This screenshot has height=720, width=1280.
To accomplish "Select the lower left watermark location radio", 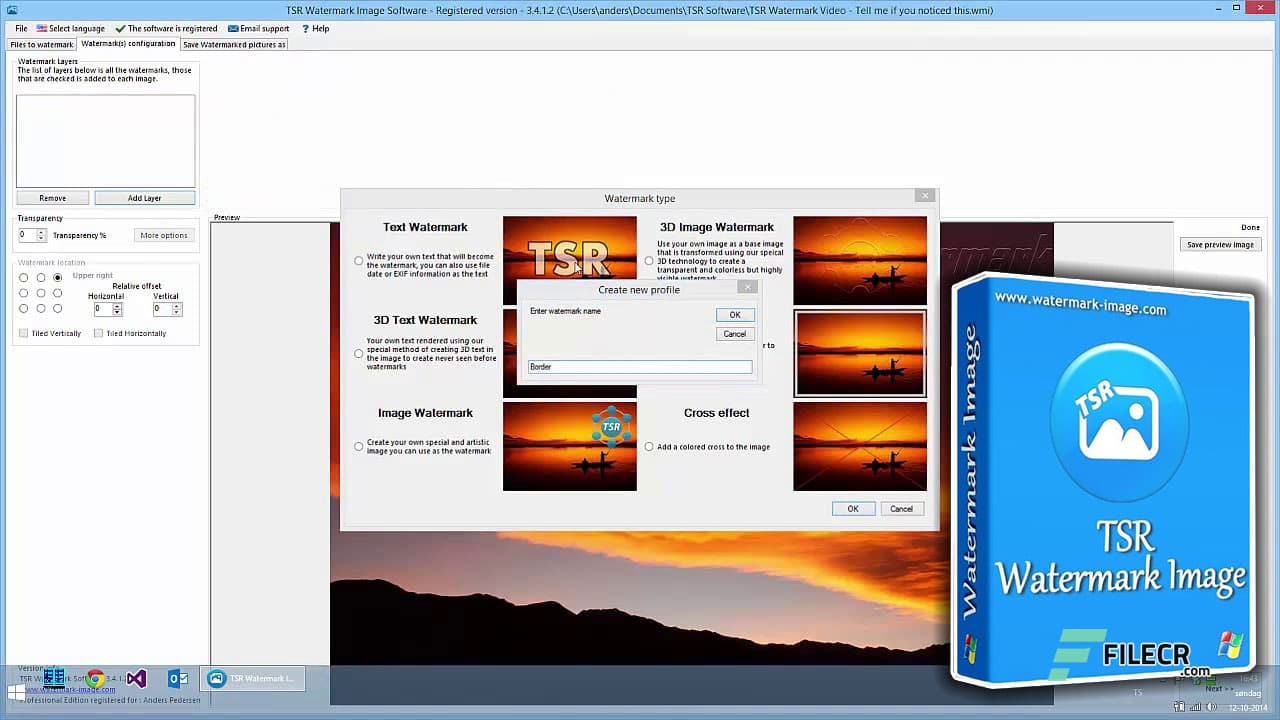I will [24, 308].
